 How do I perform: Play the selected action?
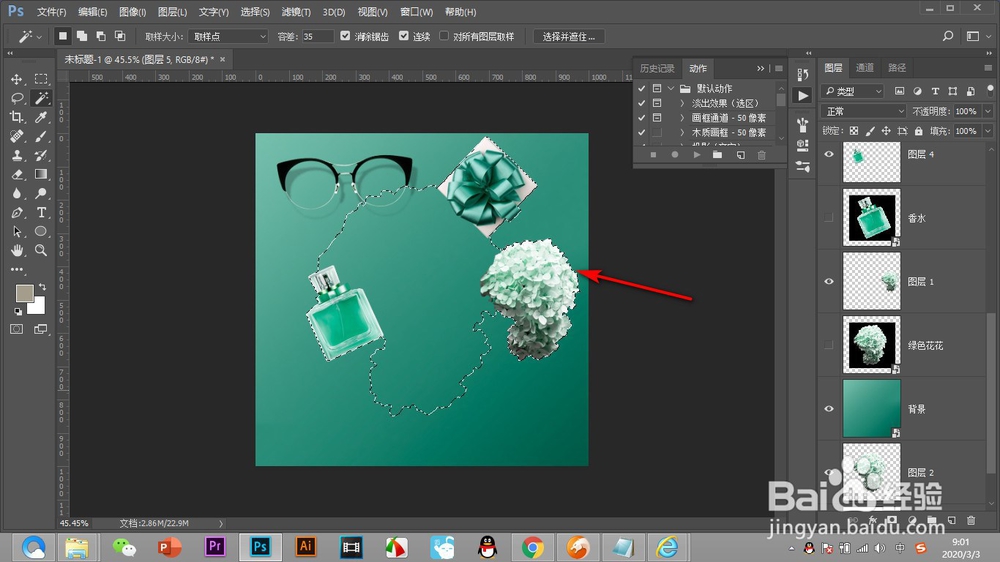696,155
